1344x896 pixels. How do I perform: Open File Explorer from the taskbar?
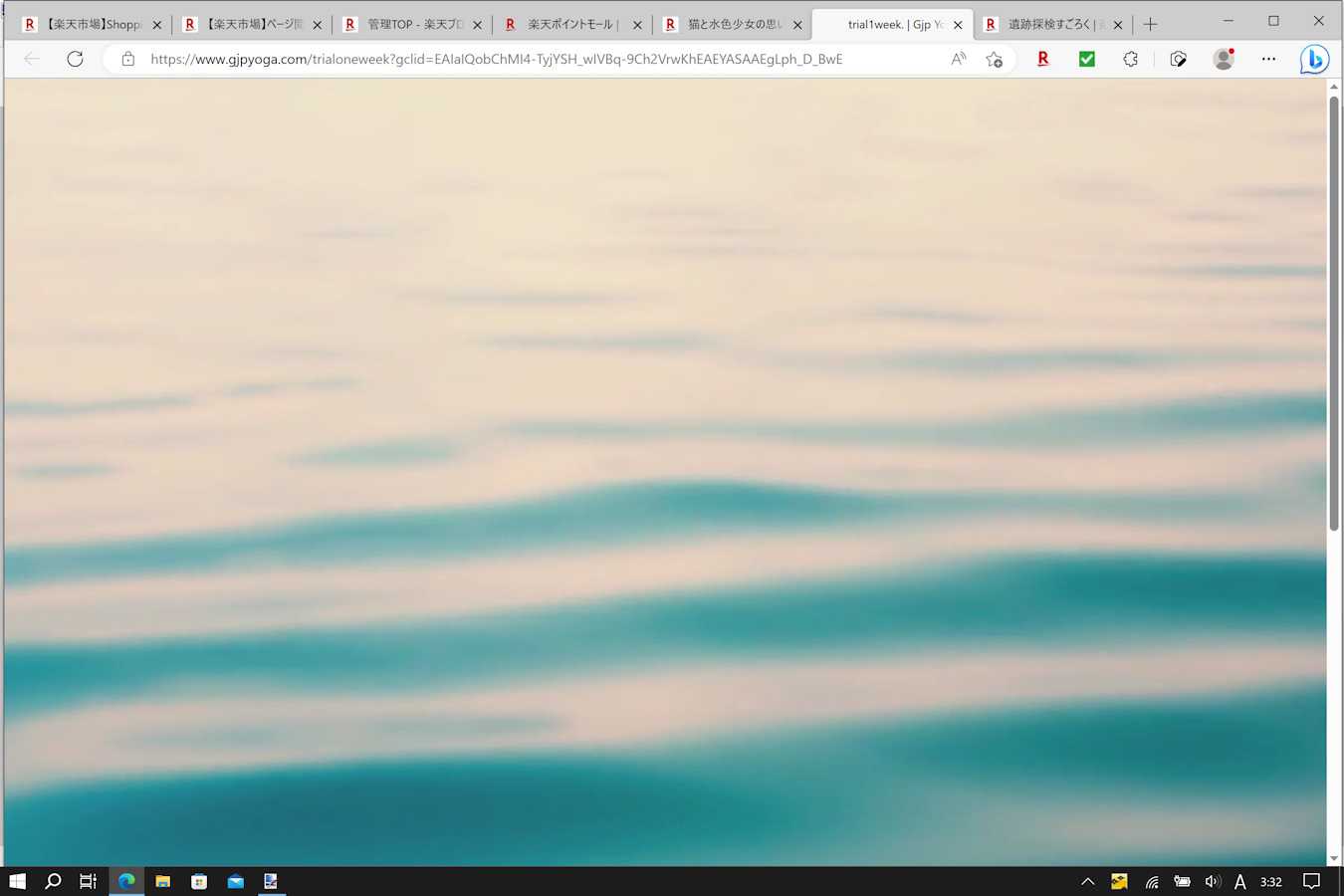(162, 881)
